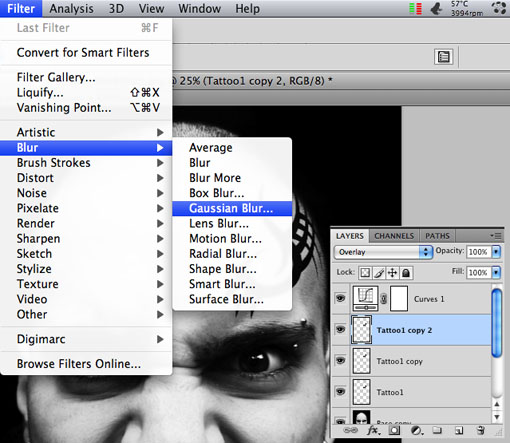Select the Tattoo1 copy layer thumbnail
The width and height of the screenshot is (510, 443).
tap(361, 361)
